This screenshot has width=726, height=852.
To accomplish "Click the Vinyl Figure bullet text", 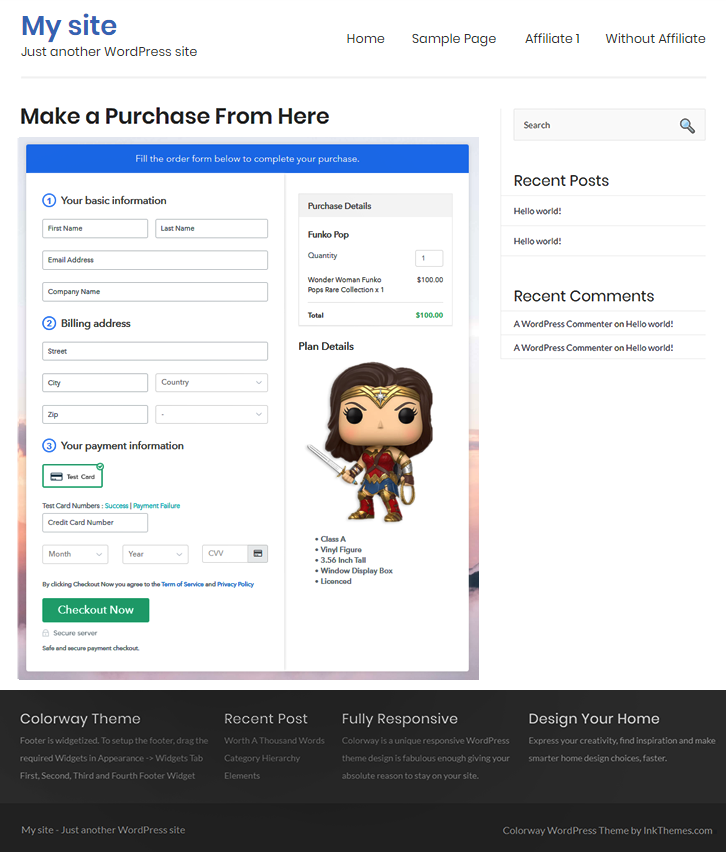I will (x=341, y=549).
